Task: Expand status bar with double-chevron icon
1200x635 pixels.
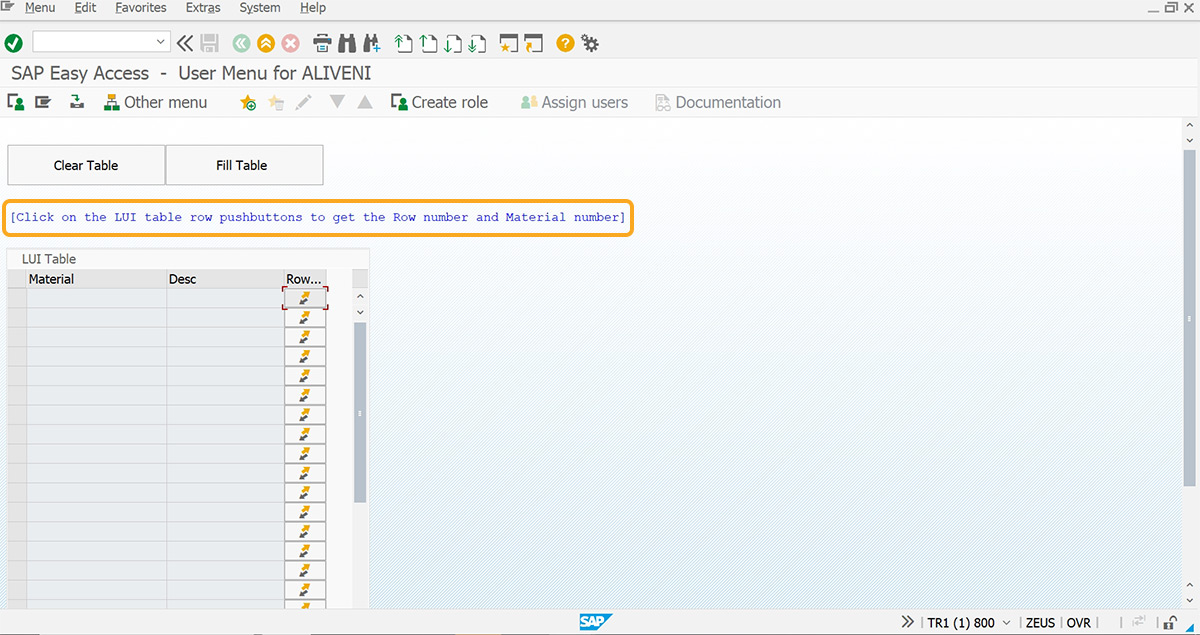Action: click(907, 622)
